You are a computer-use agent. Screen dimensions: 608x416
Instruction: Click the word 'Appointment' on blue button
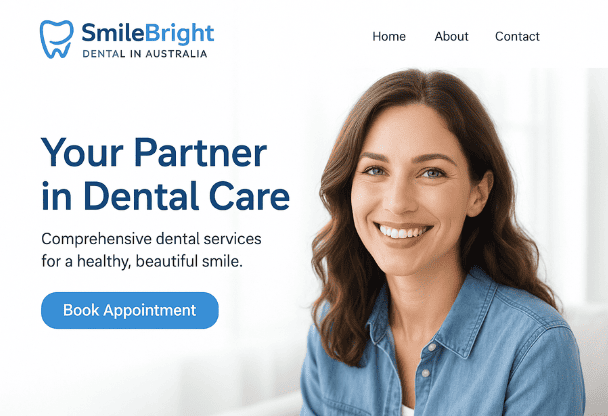coord(150,311)
